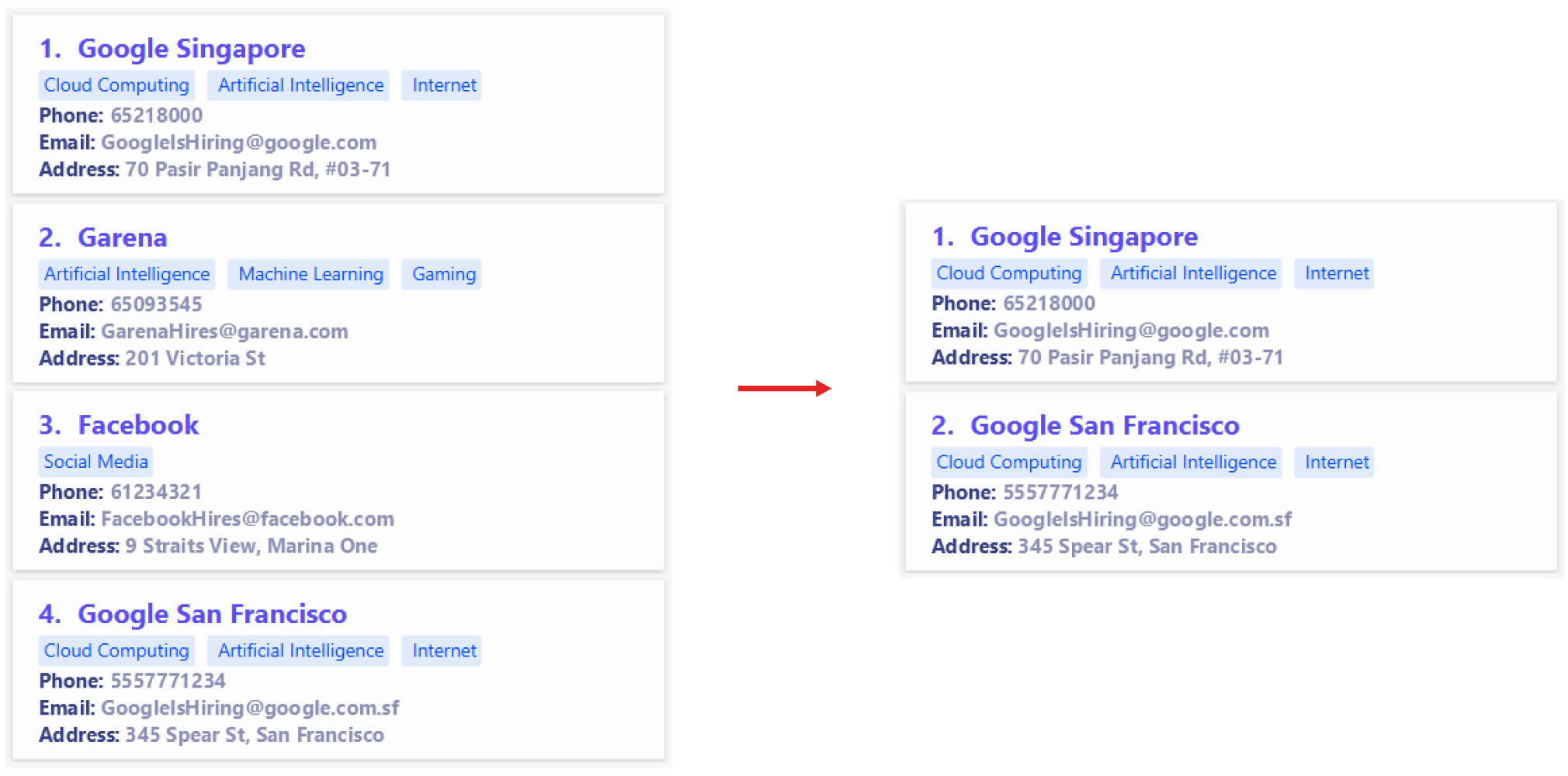Click the address 201 Victoria St
This screenshot has width=1568, height=776.
(x=195, y=359)
